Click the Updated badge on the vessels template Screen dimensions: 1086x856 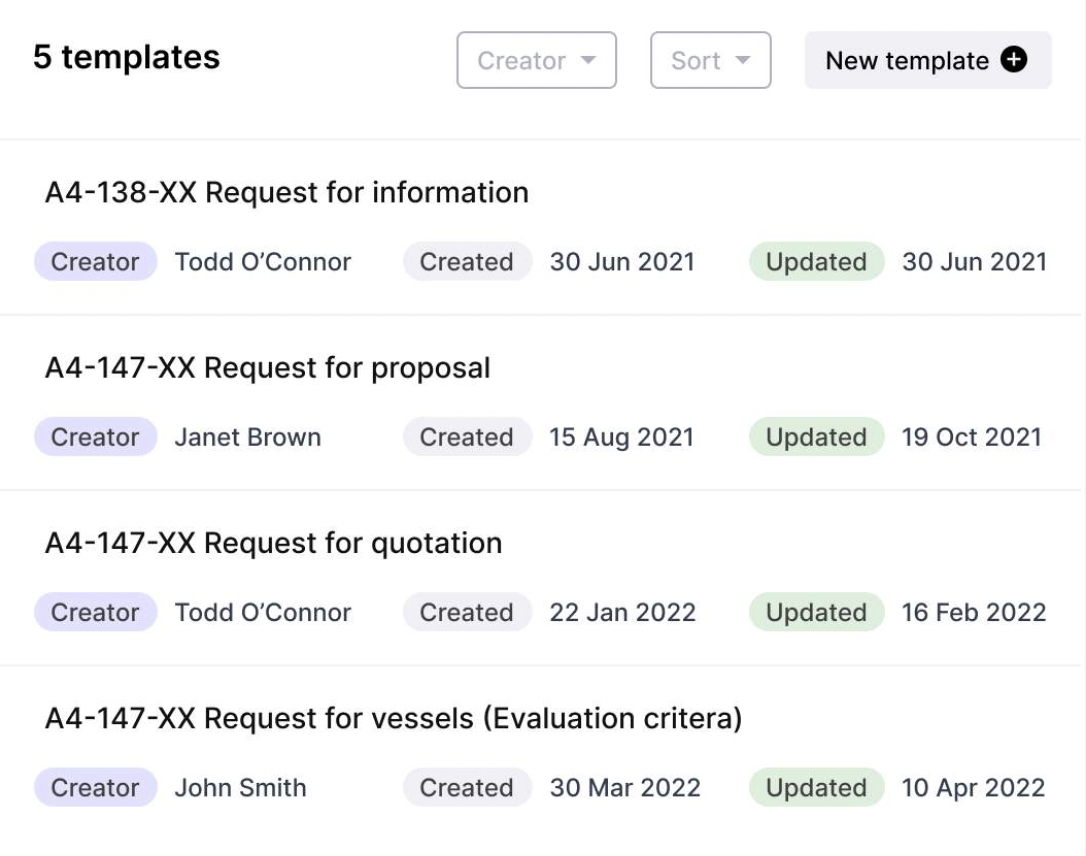(x=816, y=787)
